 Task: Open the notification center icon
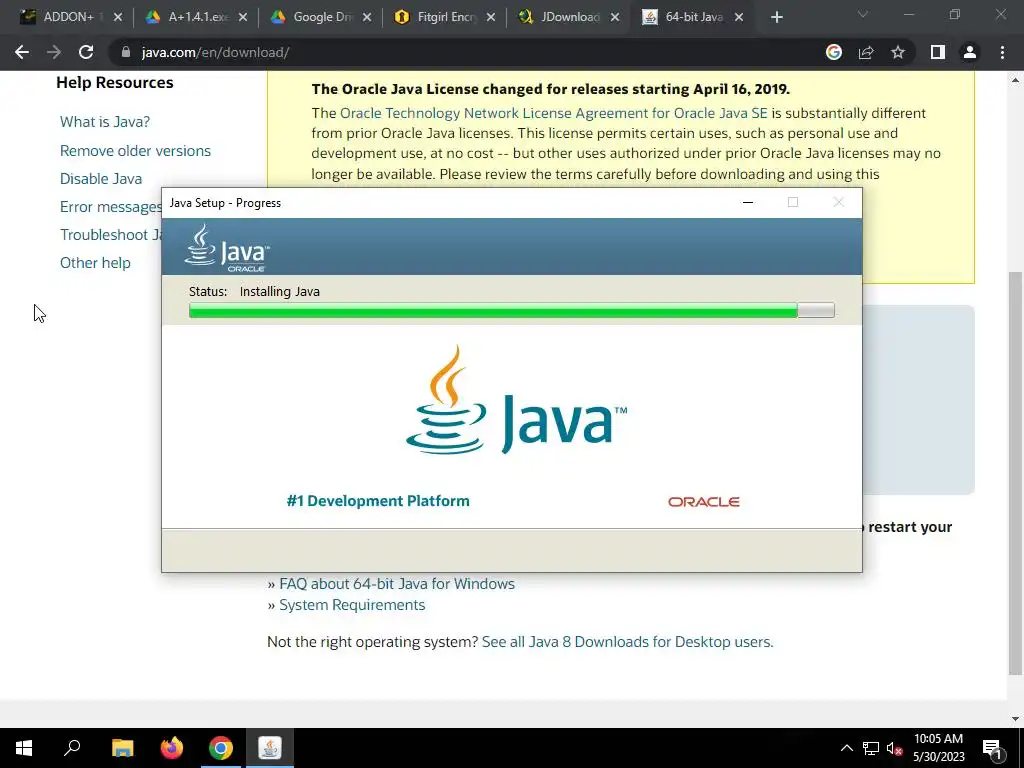[x=992, y=748]
